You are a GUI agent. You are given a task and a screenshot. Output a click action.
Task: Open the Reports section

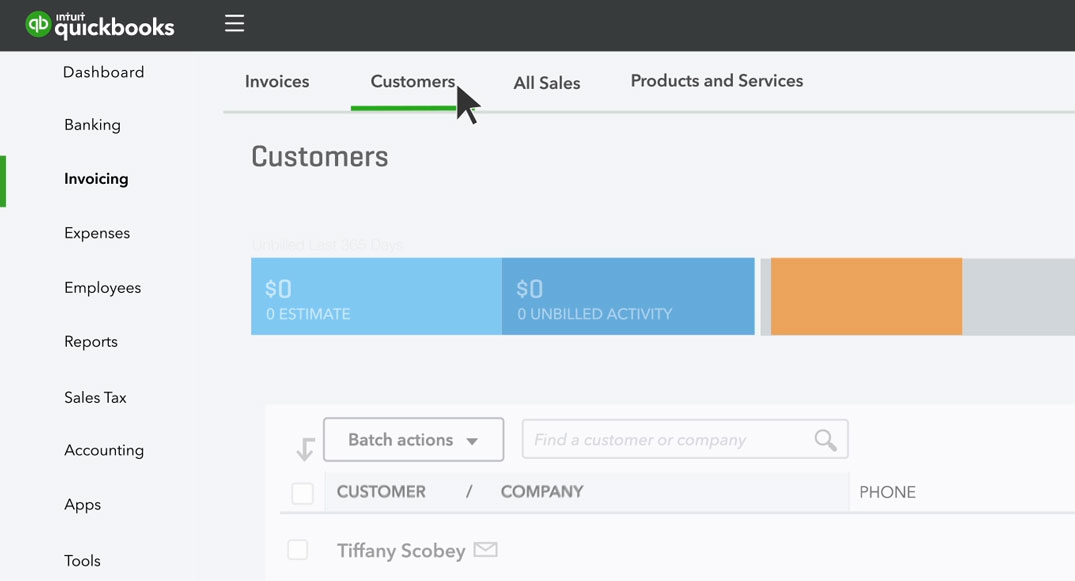pyautogui.click(x=90, y=341)
